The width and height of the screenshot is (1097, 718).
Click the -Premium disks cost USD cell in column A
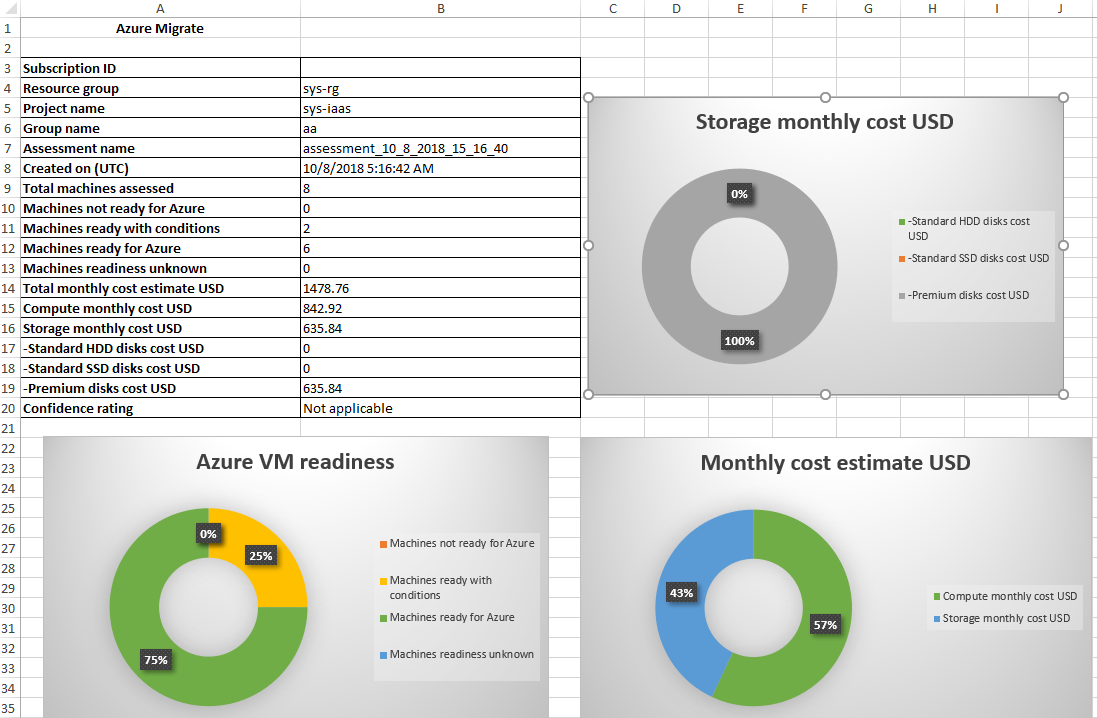160,388
